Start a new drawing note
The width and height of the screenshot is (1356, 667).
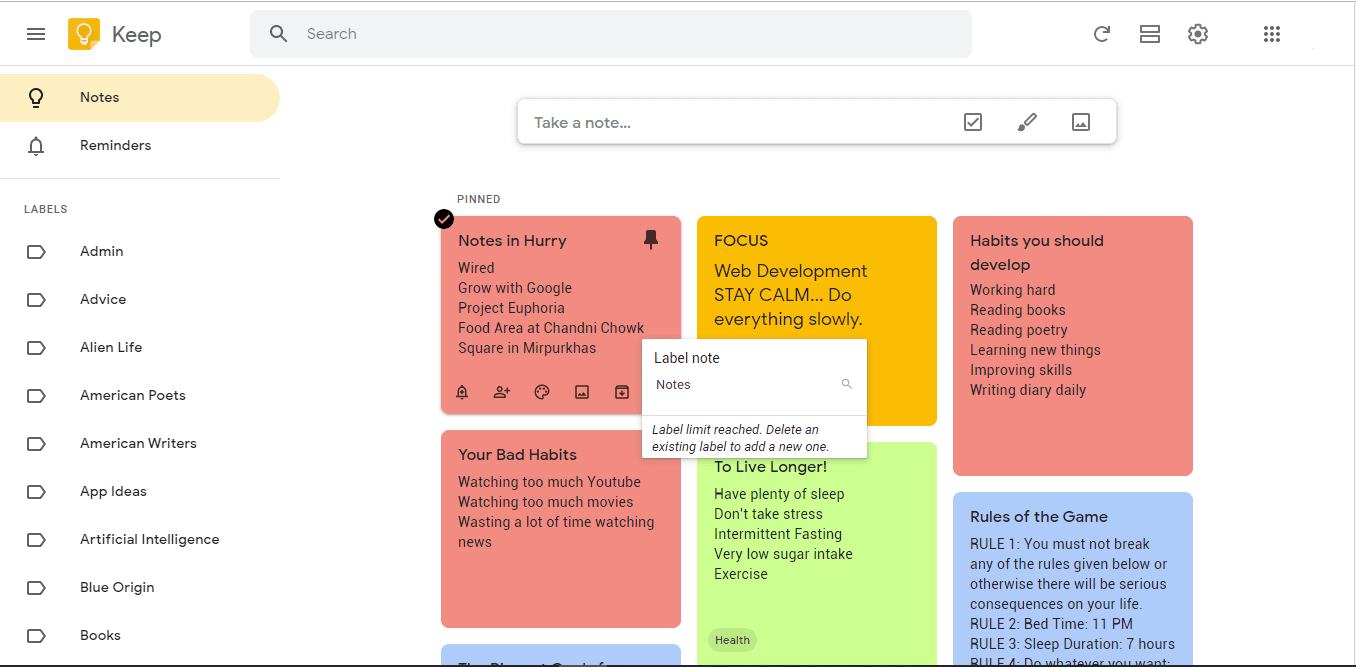coord(1026,121)
